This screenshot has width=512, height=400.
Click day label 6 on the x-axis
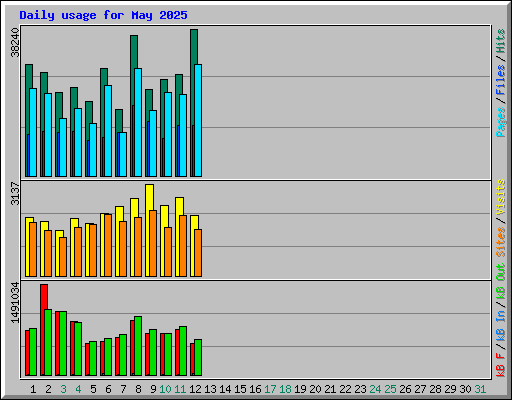coord(108,389)
